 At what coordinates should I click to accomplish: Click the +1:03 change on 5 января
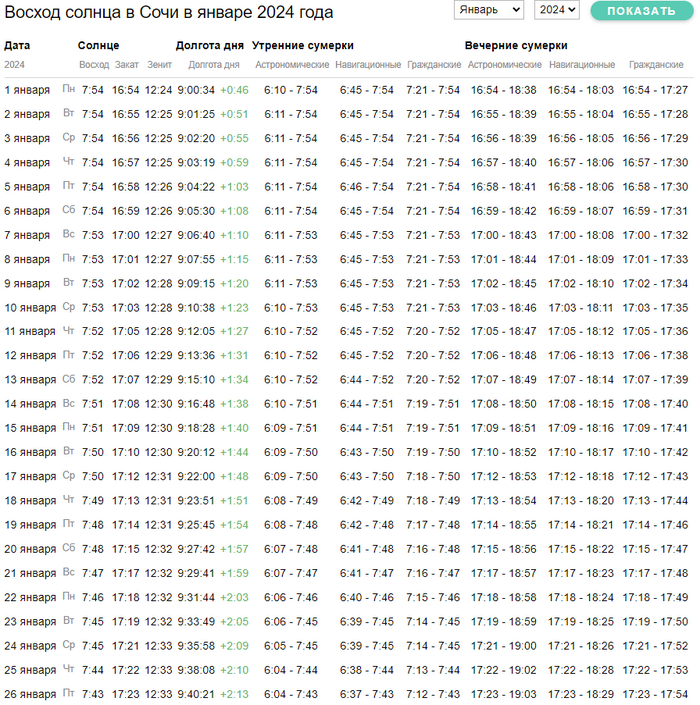(234, 187)
